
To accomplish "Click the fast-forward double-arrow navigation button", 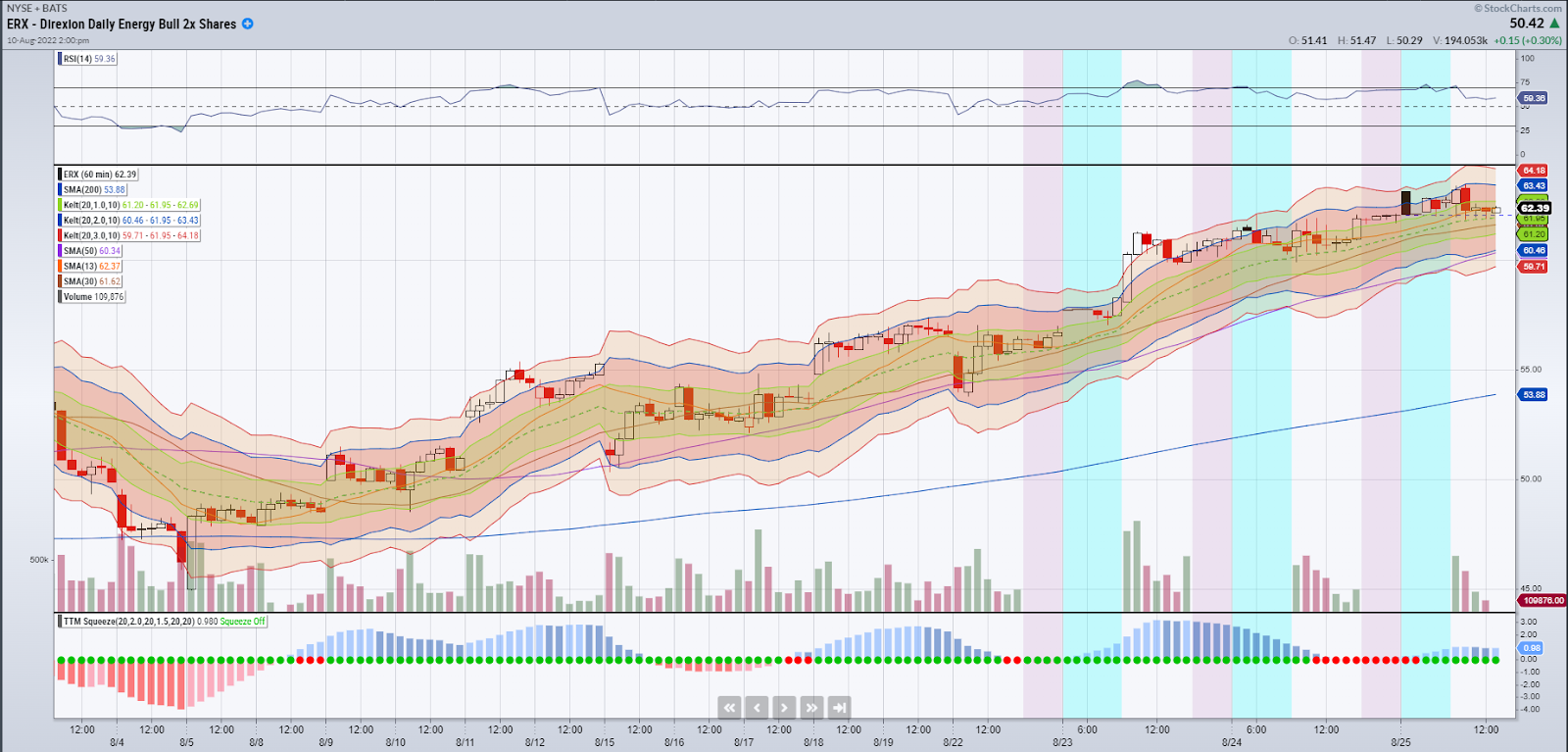I will coord(811,707).
